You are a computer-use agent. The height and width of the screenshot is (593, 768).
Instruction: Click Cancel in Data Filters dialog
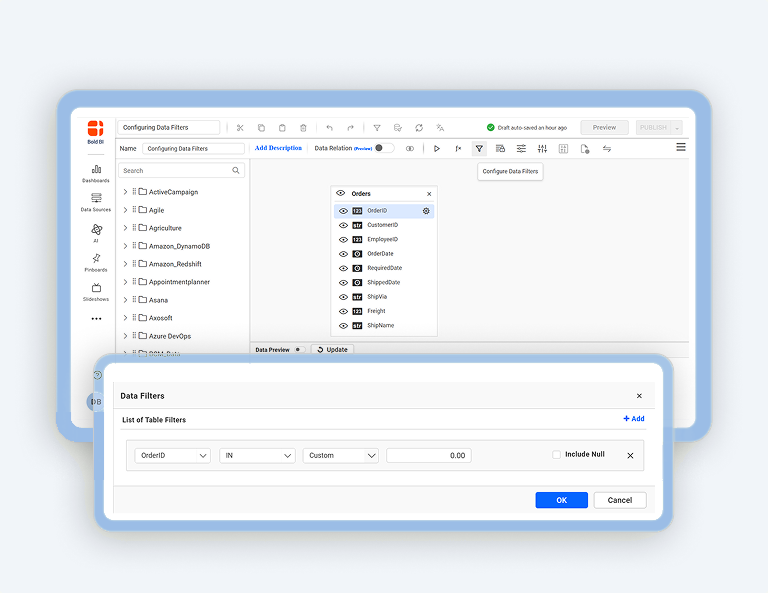point(620,500)
